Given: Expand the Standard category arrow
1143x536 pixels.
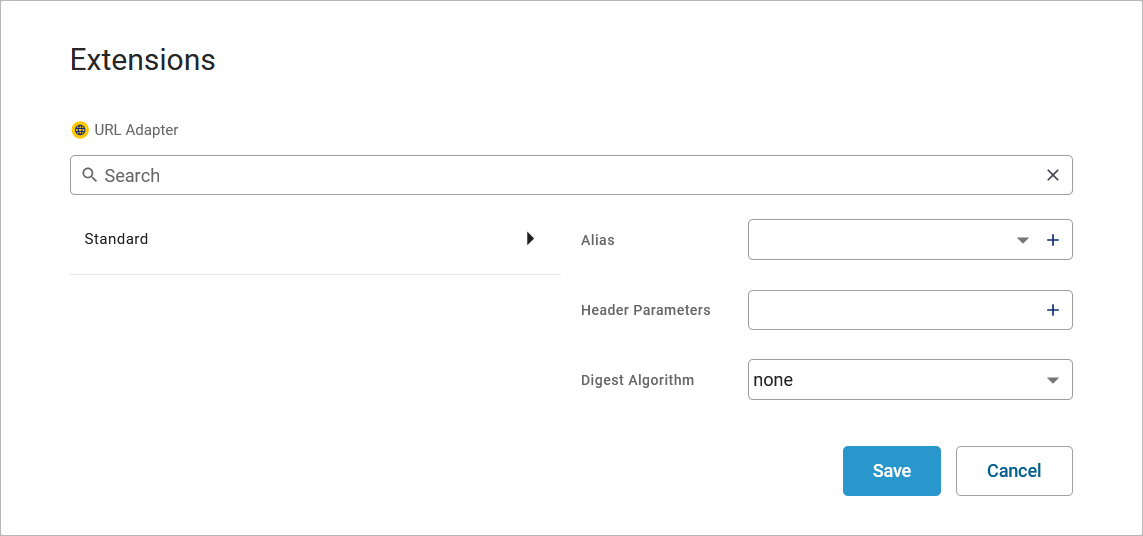Looking at the screenshot, I should coord(530,239).
